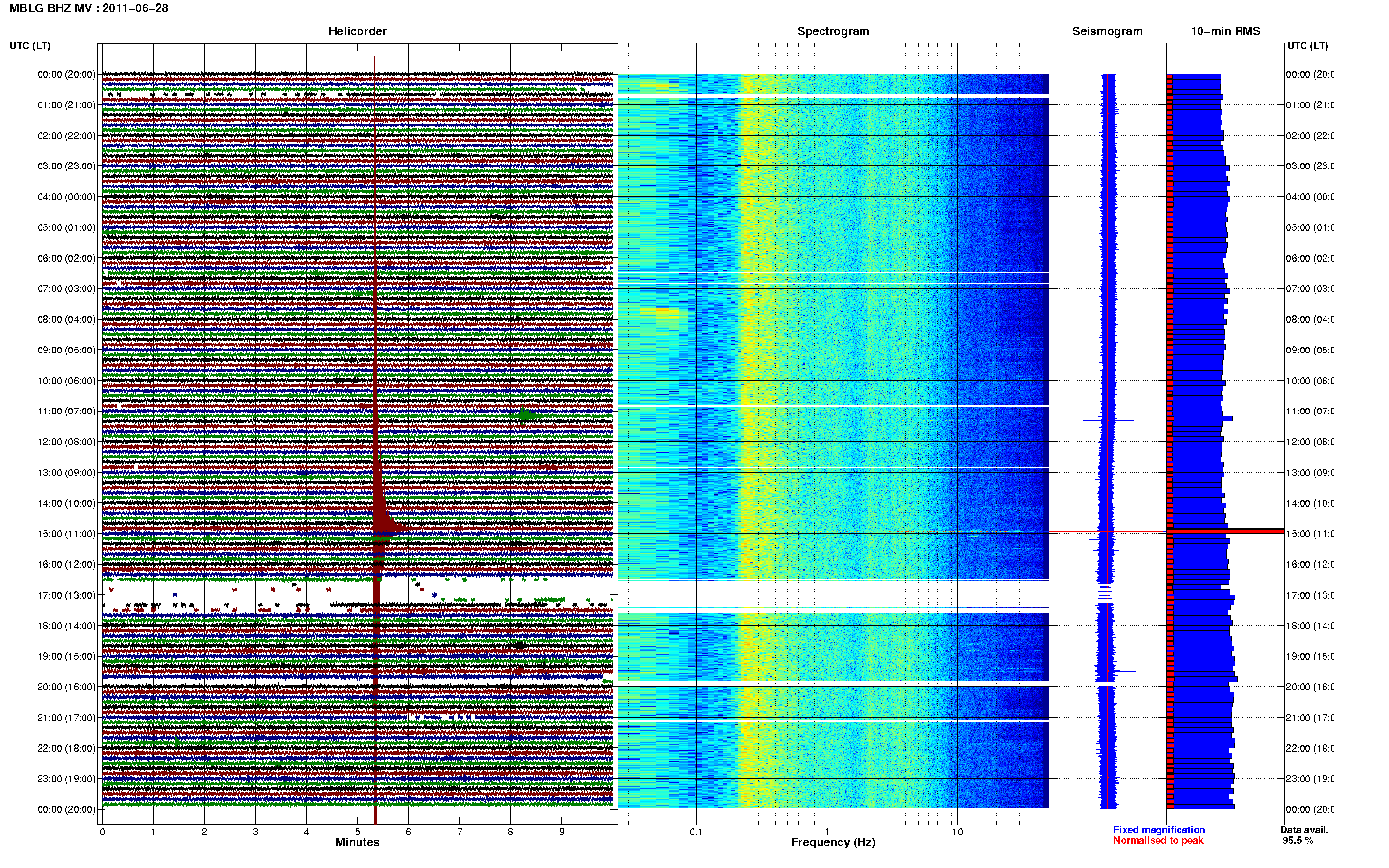The image size is (1389, 868).
Task: Click the left '15:00 (11:00)' time label
Action: tap(66, 533)
